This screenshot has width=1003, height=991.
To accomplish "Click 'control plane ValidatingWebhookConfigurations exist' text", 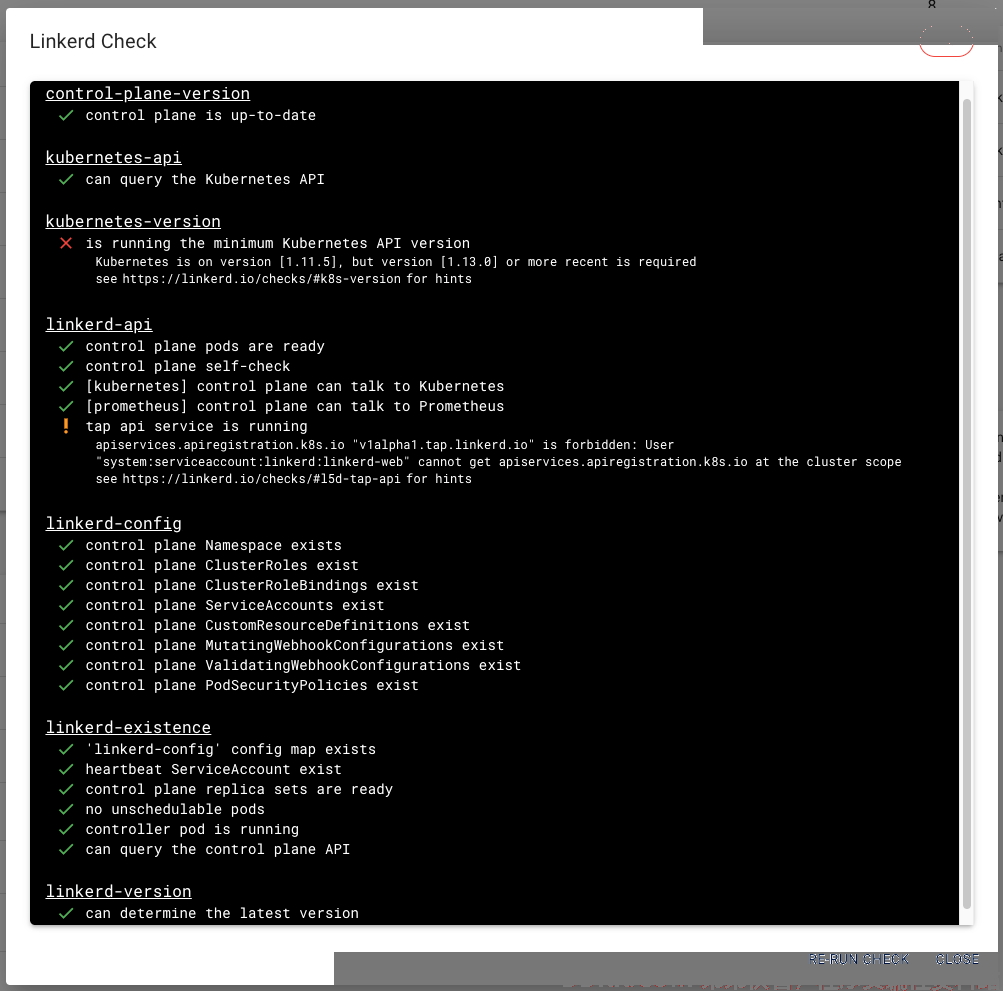I will click(303, 665).
